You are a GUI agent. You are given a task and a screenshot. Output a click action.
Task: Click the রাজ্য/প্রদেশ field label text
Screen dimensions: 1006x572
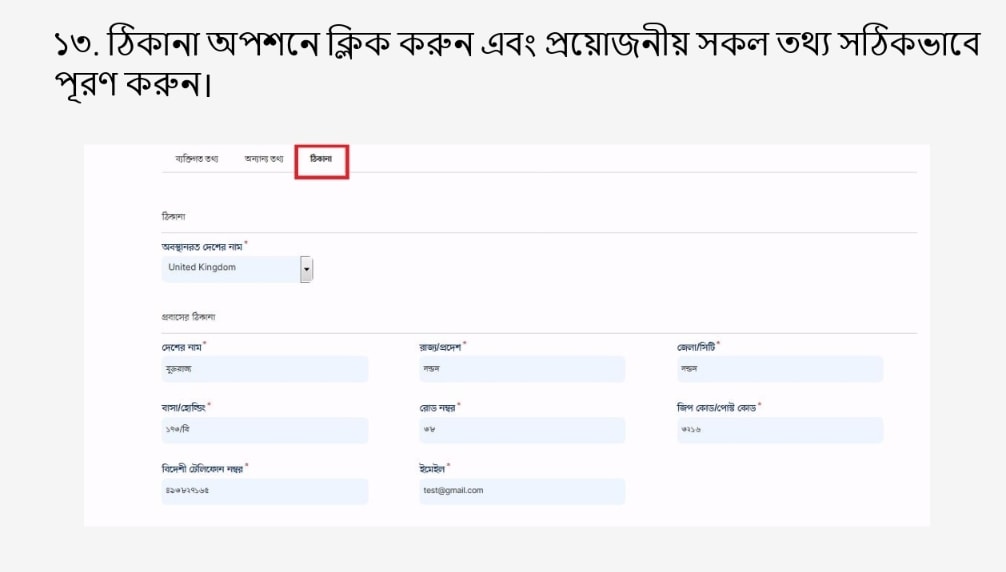point(441,346)
